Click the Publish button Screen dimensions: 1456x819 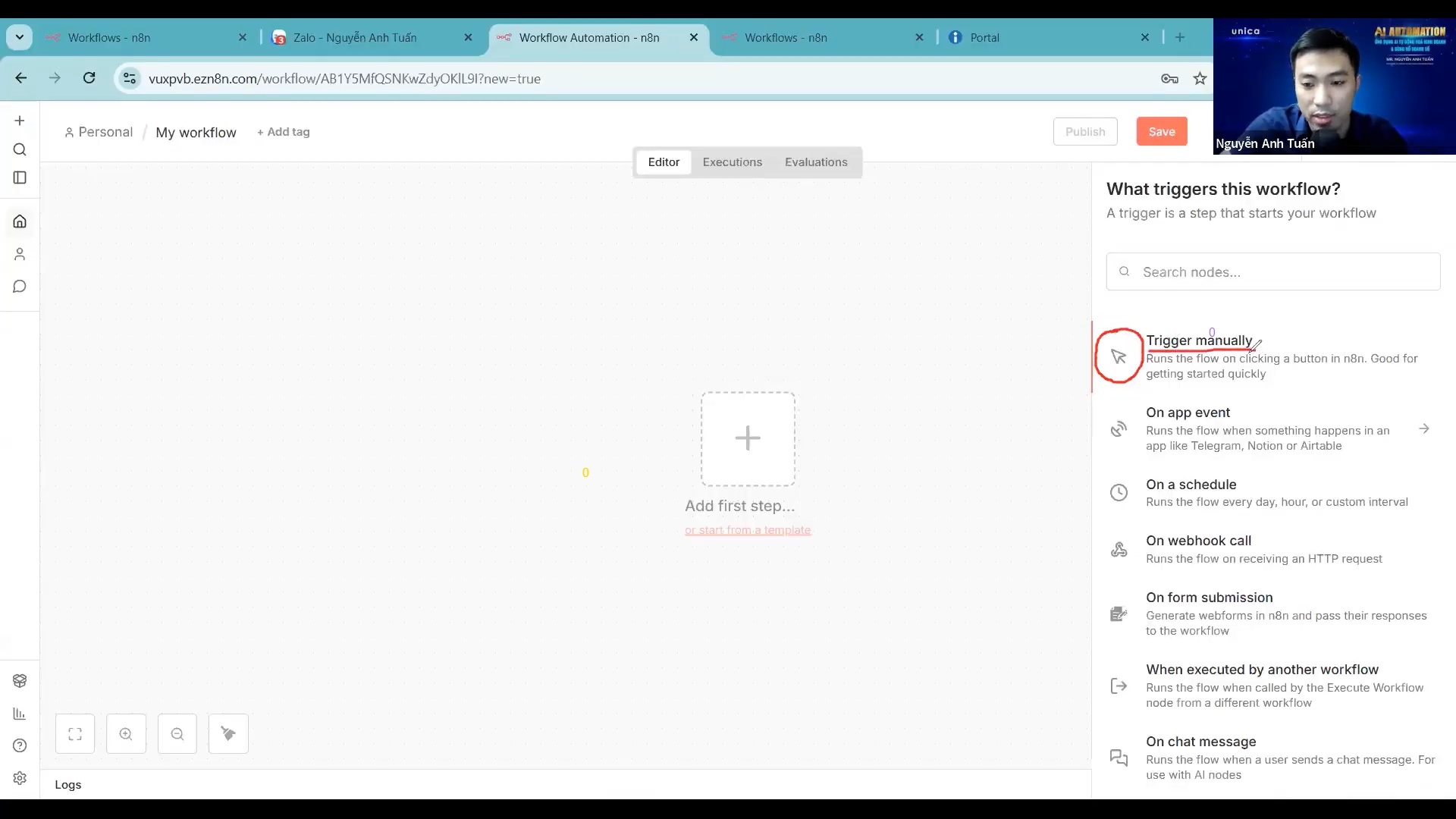tap(1085, 132)
